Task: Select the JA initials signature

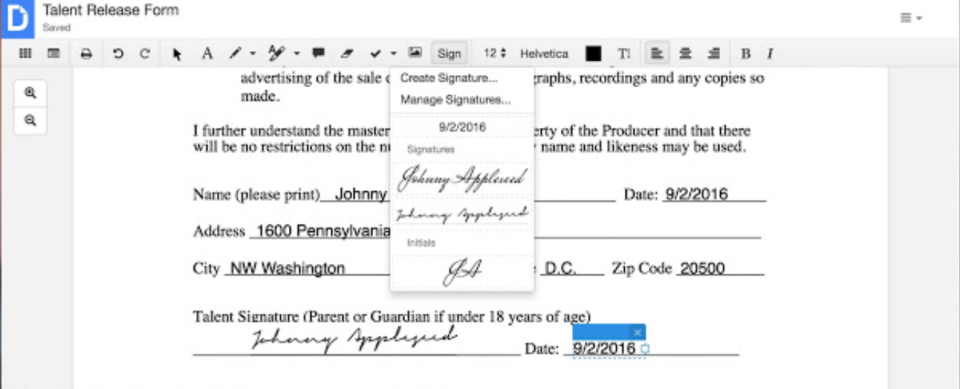Action: [x=462, y=272]
